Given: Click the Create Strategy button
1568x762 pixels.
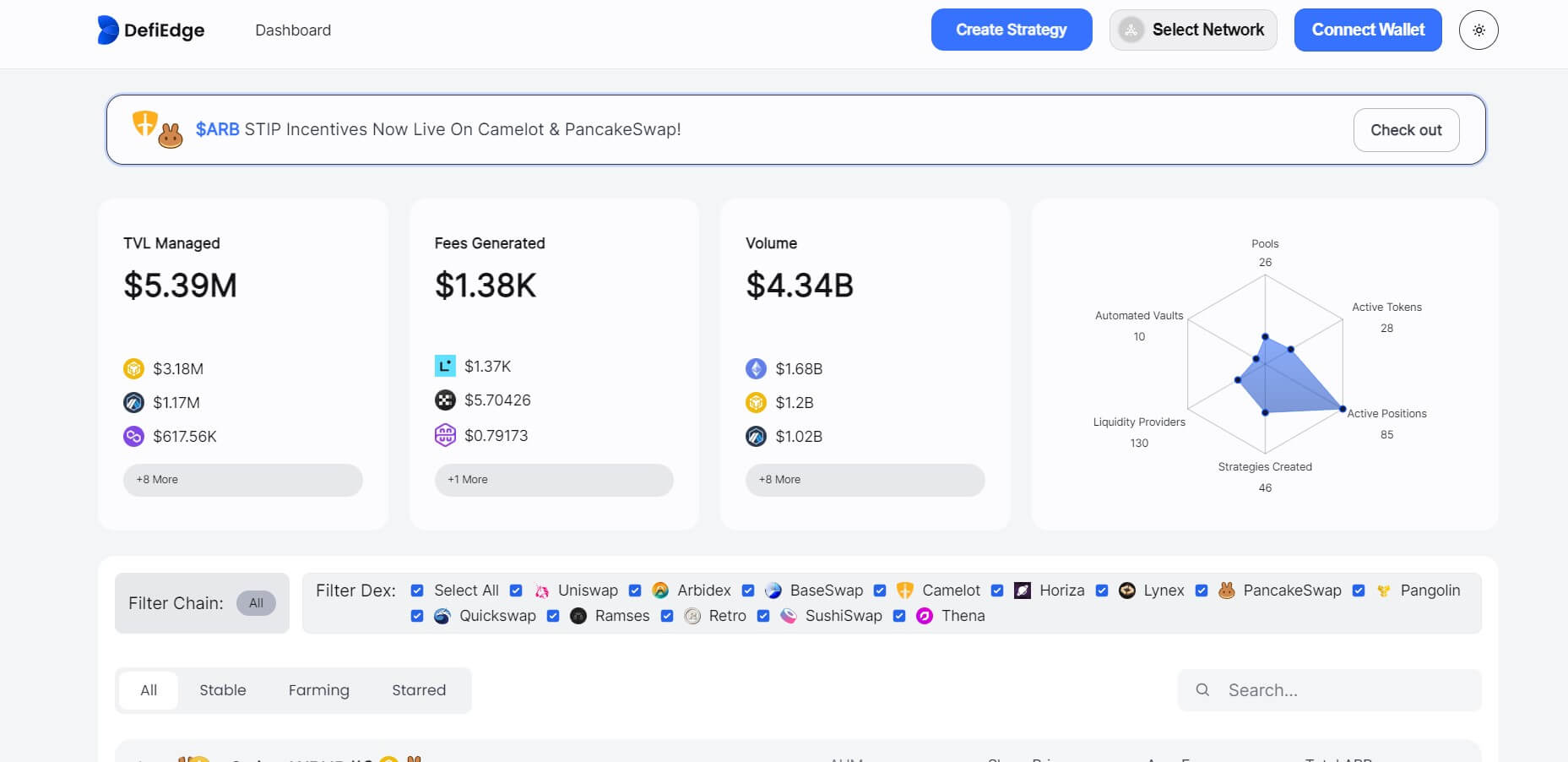Looking at the screenshot, I should point(1012,30).
